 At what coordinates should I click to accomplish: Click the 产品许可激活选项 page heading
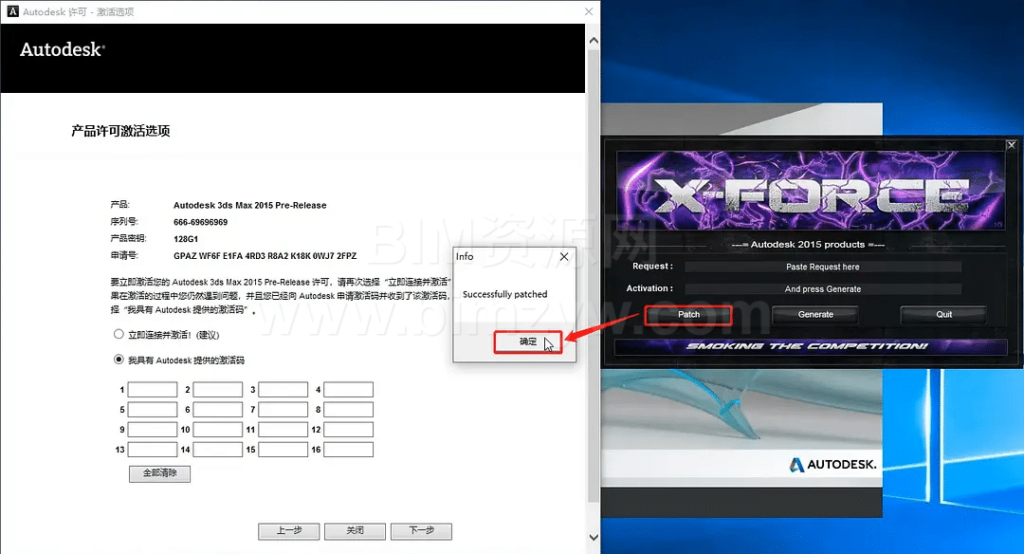(121, 131)
